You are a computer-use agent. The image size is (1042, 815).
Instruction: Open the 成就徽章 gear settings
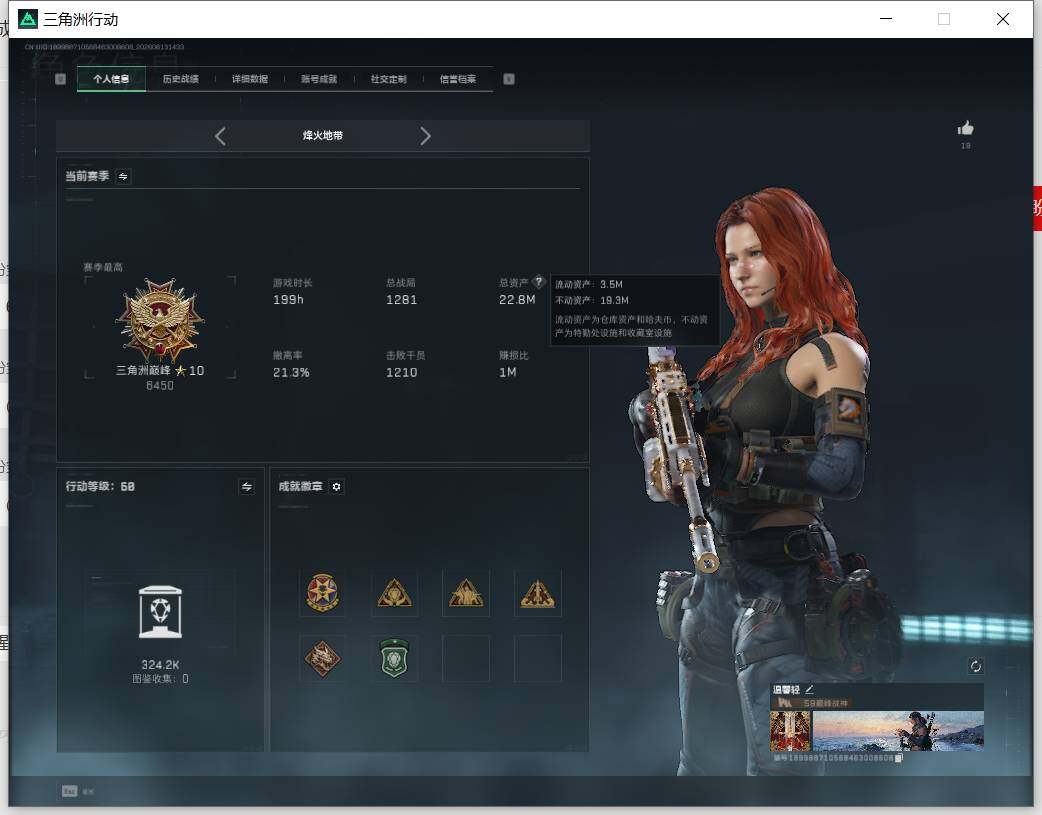336,487
